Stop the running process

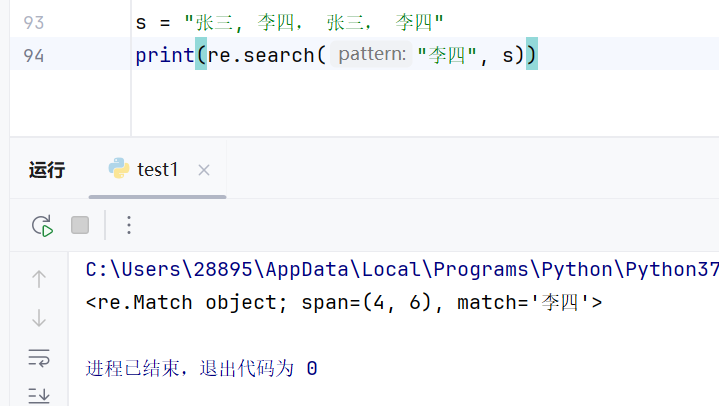click(x=80, y=225)
